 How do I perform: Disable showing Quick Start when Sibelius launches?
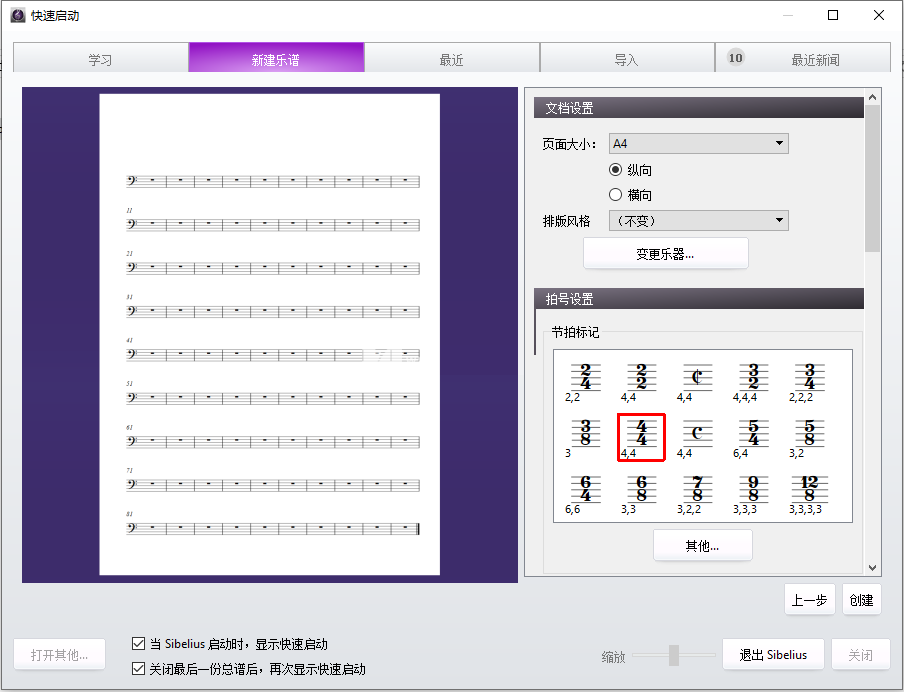pyautogui.click(x=137, y=644)
